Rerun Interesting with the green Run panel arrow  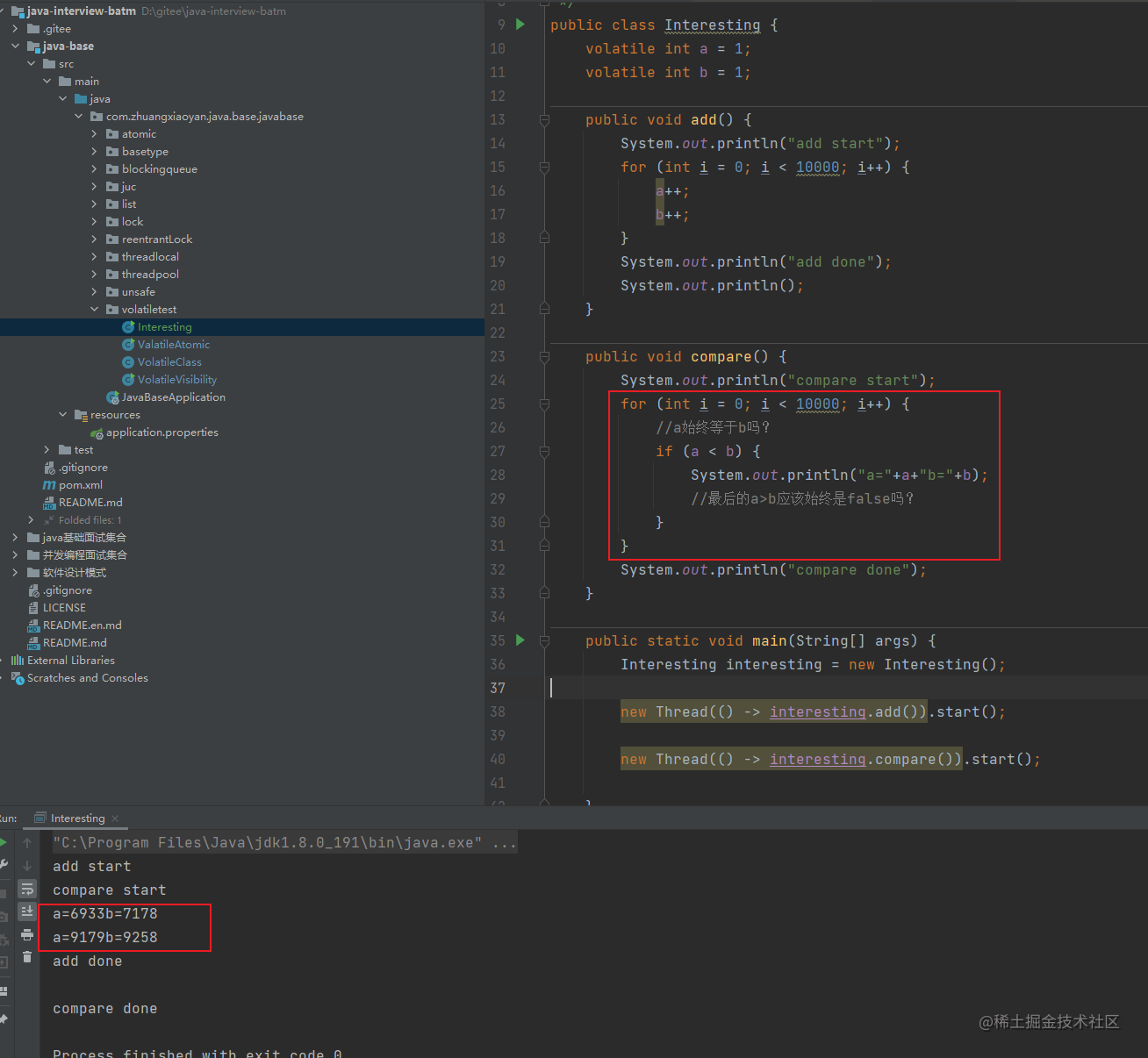4,843
